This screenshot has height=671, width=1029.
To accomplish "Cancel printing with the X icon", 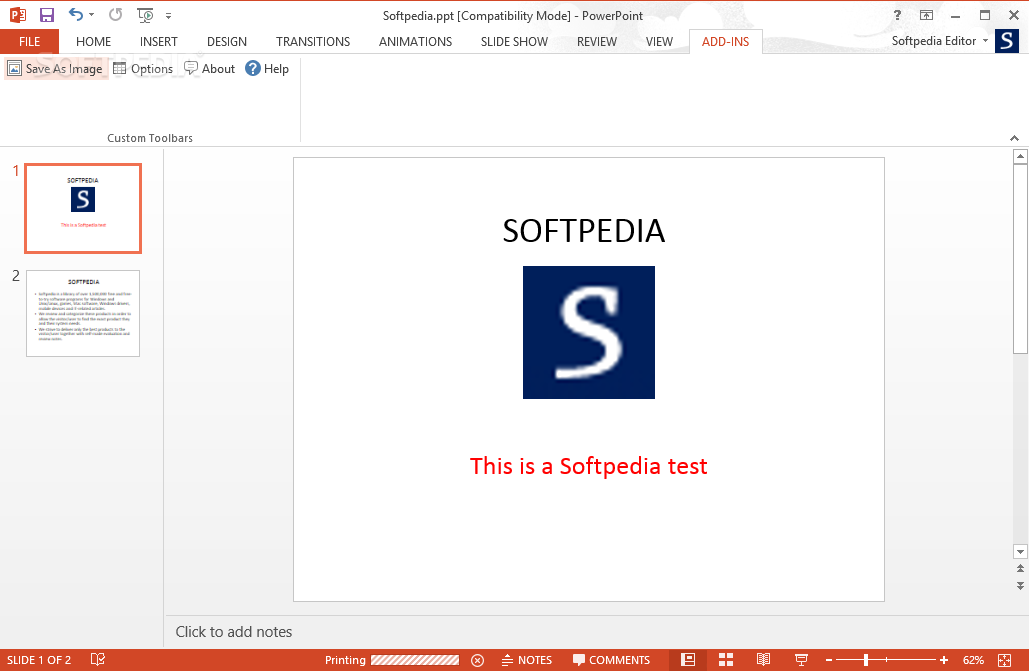I will (x=478, y=660).
